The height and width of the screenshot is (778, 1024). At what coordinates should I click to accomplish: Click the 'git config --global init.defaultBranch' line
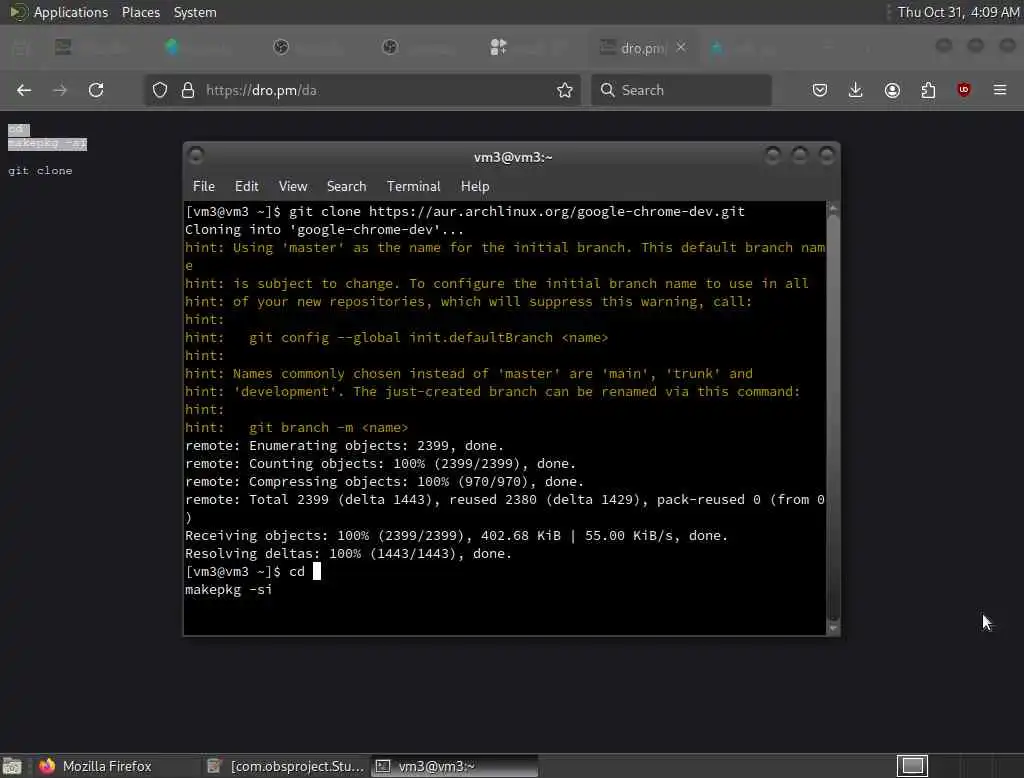pos(396,338)
